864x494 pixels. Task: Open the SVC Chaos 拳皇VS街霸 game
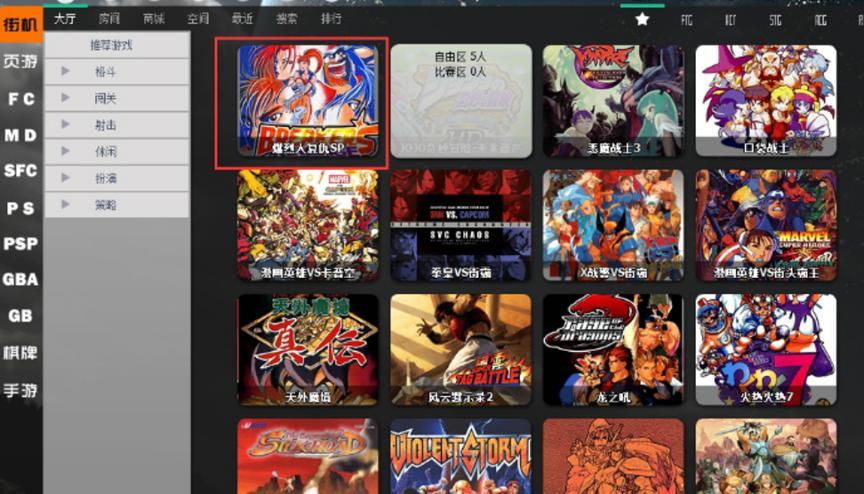coord(461,225)
